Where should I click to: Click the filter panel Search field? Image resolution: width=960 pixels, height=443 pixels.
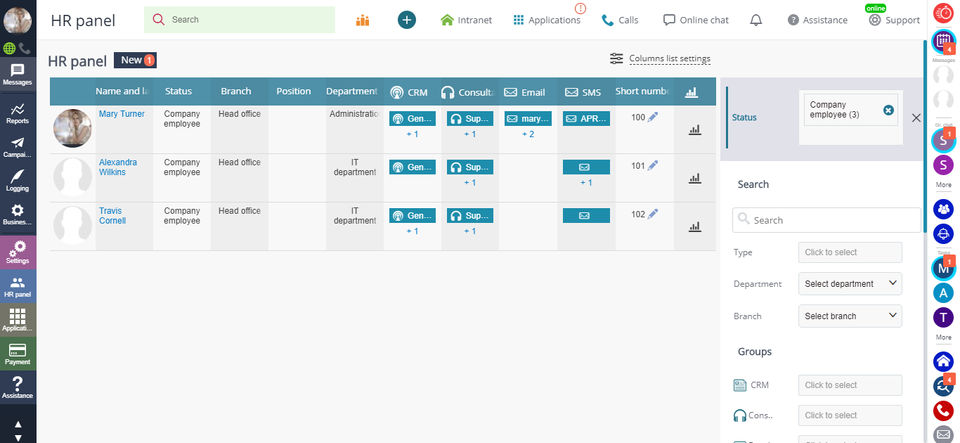[827, 220]
